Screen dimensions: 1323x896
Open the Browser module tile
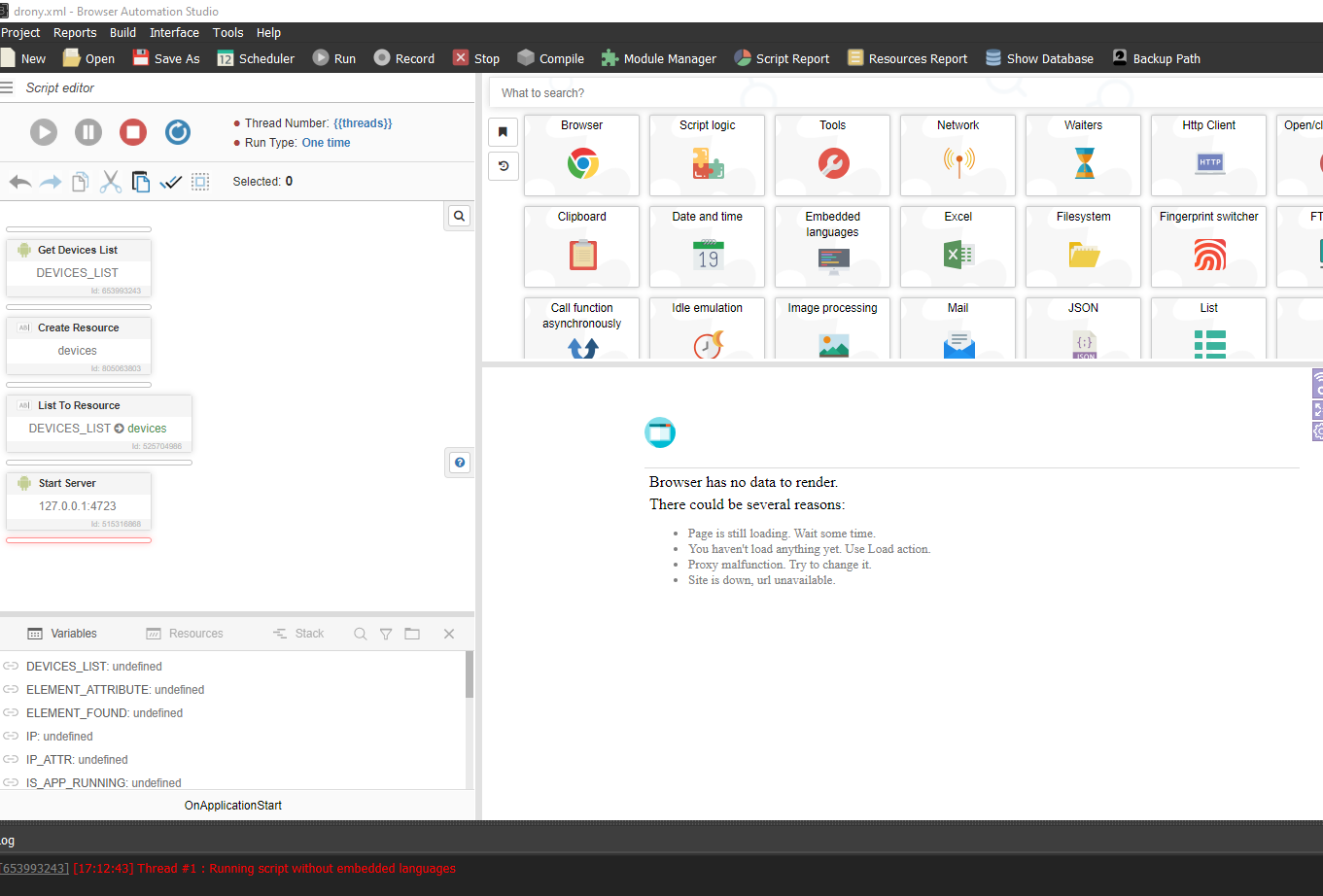tap(581, 155)
